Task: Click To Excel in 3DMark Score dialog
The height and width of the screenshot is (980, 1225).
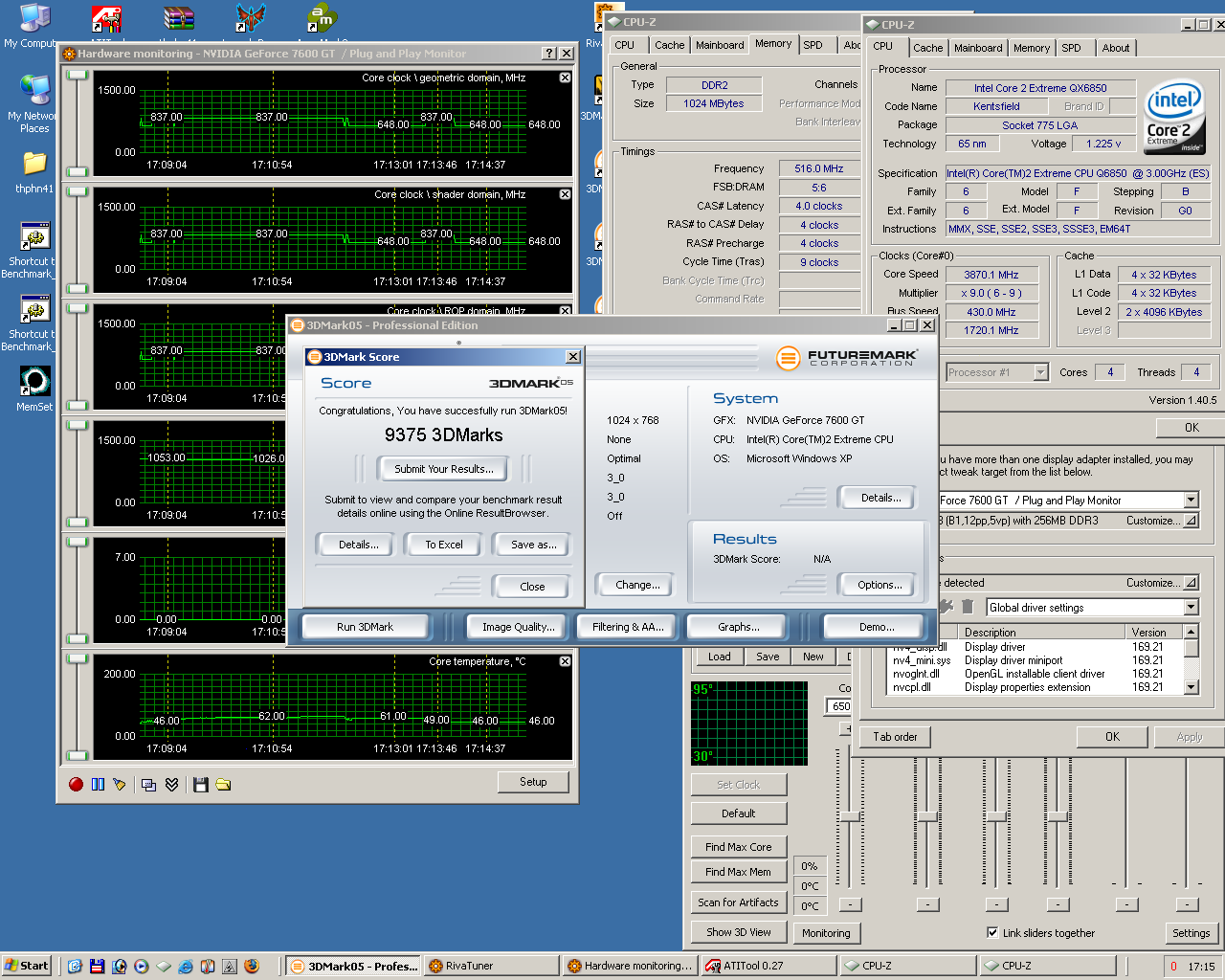Action: (x=444, y=545)
